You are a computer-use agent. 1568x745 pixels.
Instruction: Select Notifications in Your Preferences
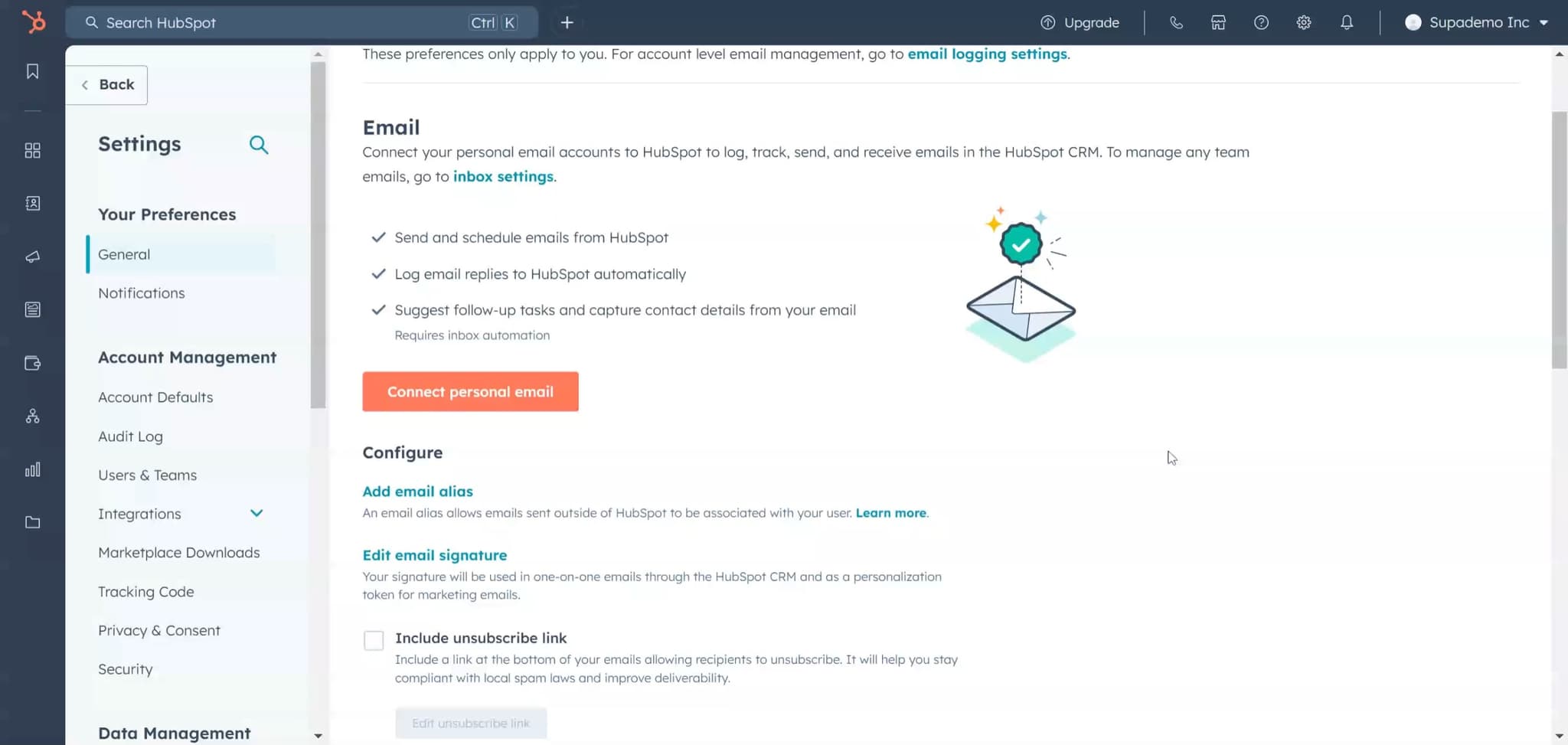pyautogui.click(x=142, y=293)
